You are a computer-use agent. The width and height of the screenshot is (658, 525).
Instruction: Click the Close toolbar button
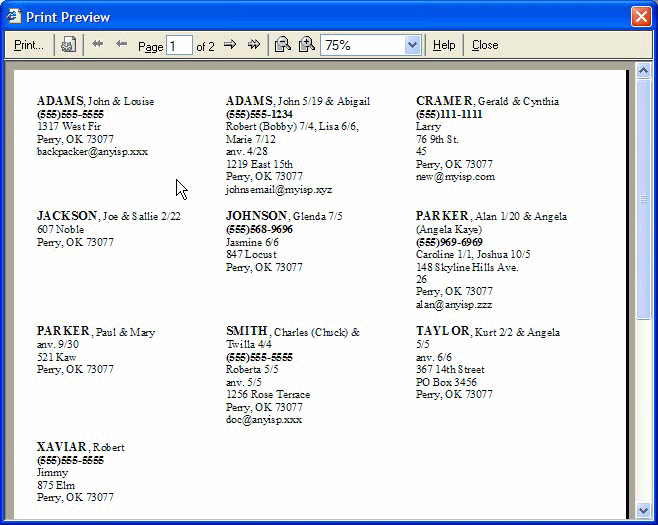[485, 45]
